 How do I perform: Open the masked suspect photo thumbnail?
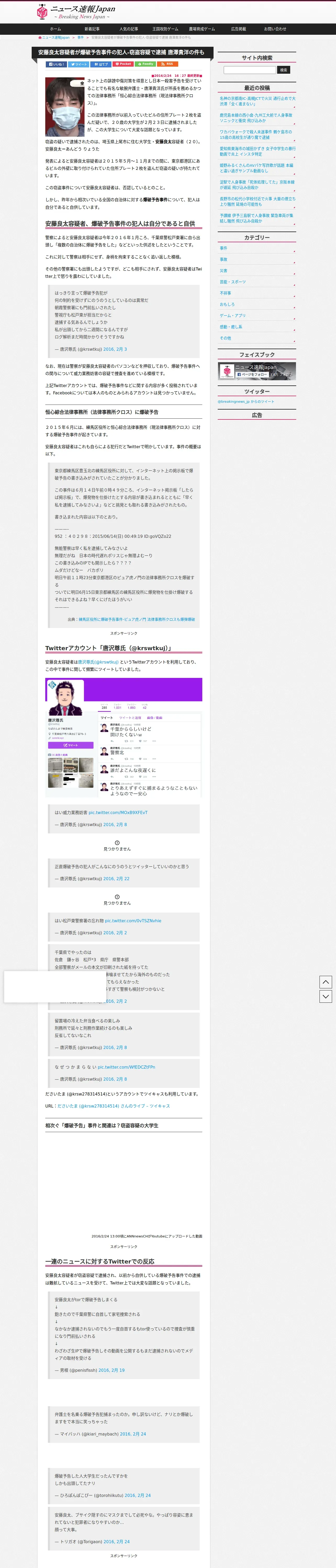pos(65,107)
